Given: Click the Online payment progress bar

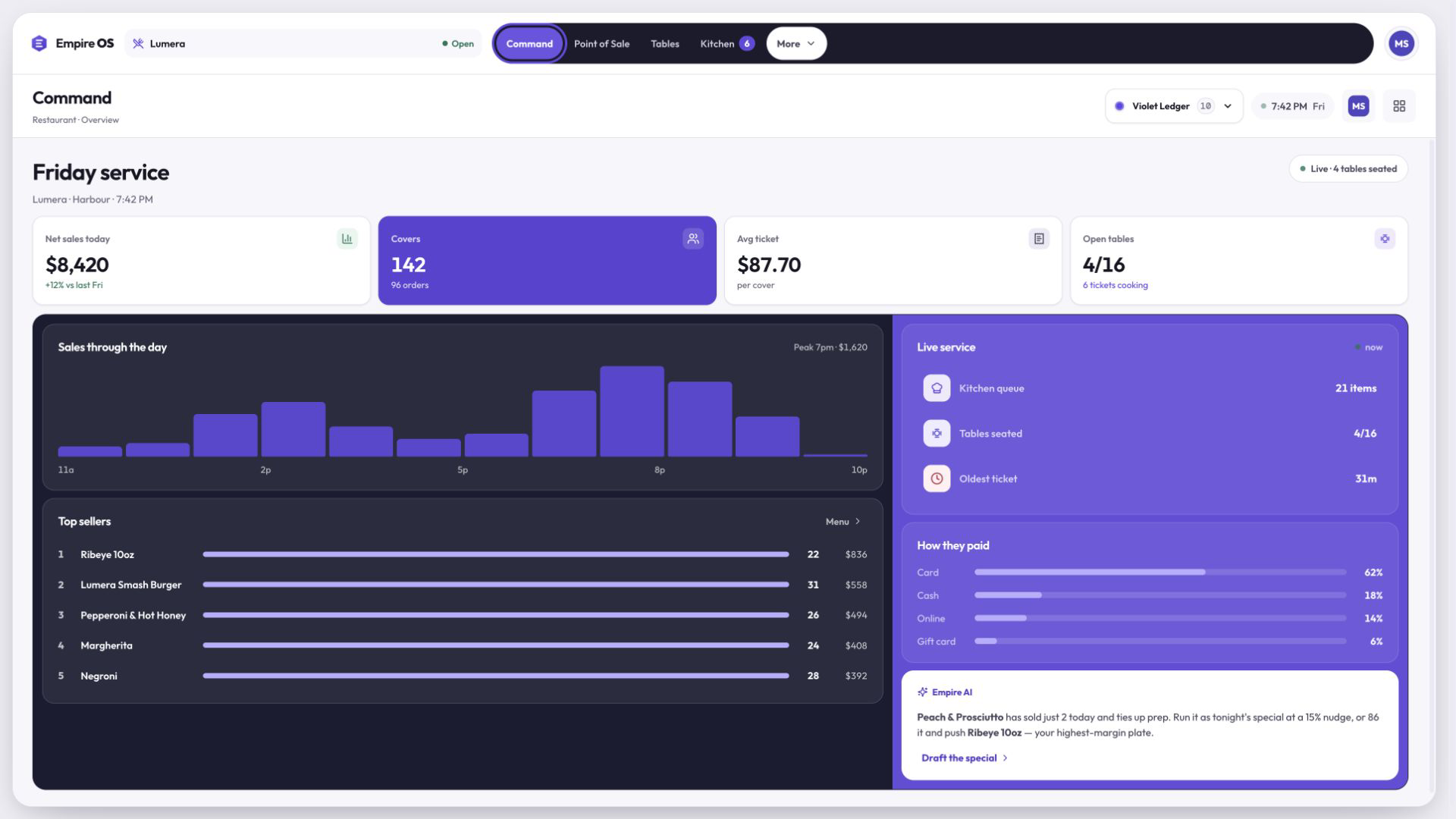Looking at the screenshot, I should tap(1160, 618).
